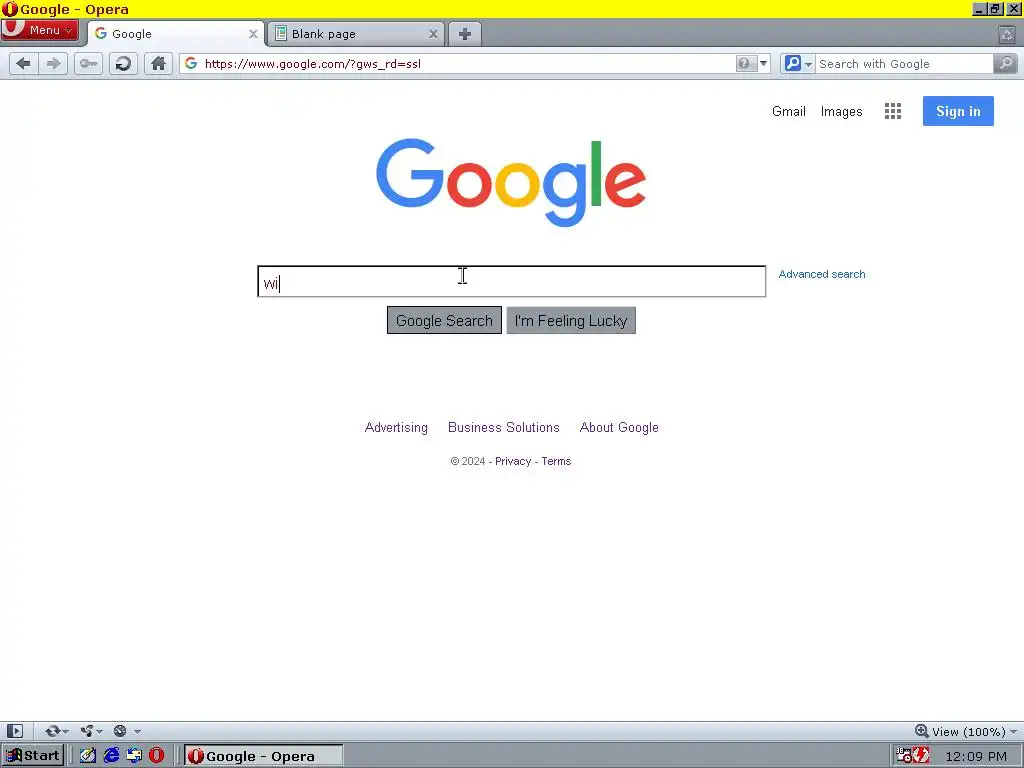Screen dimensions: 1024x768
Task: Launch Opera from quick launch
Action: [157, 756]
